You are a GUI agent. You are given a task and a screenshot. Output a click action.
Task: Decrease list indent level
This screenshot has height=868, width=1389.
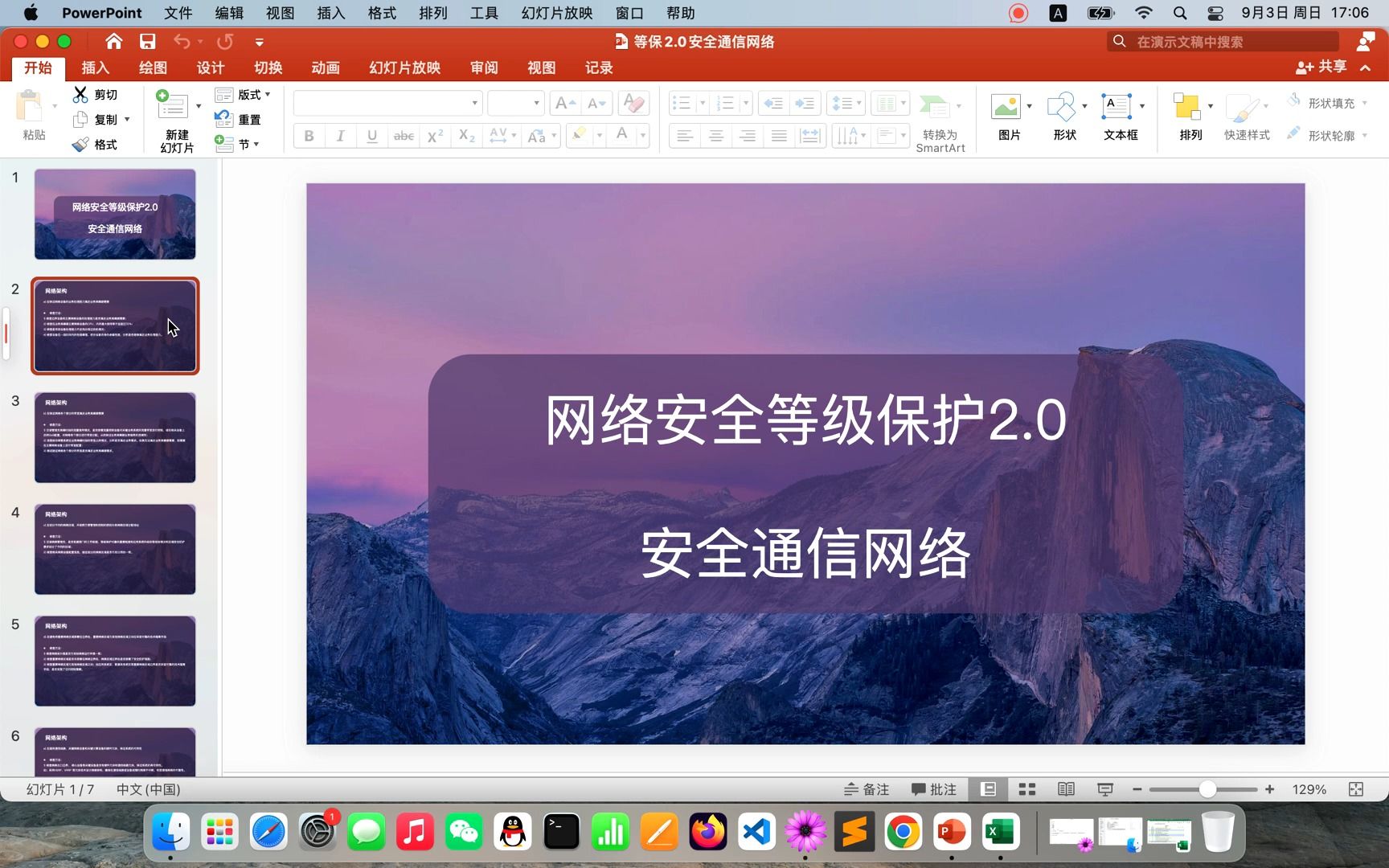click(x=773, y=104)
